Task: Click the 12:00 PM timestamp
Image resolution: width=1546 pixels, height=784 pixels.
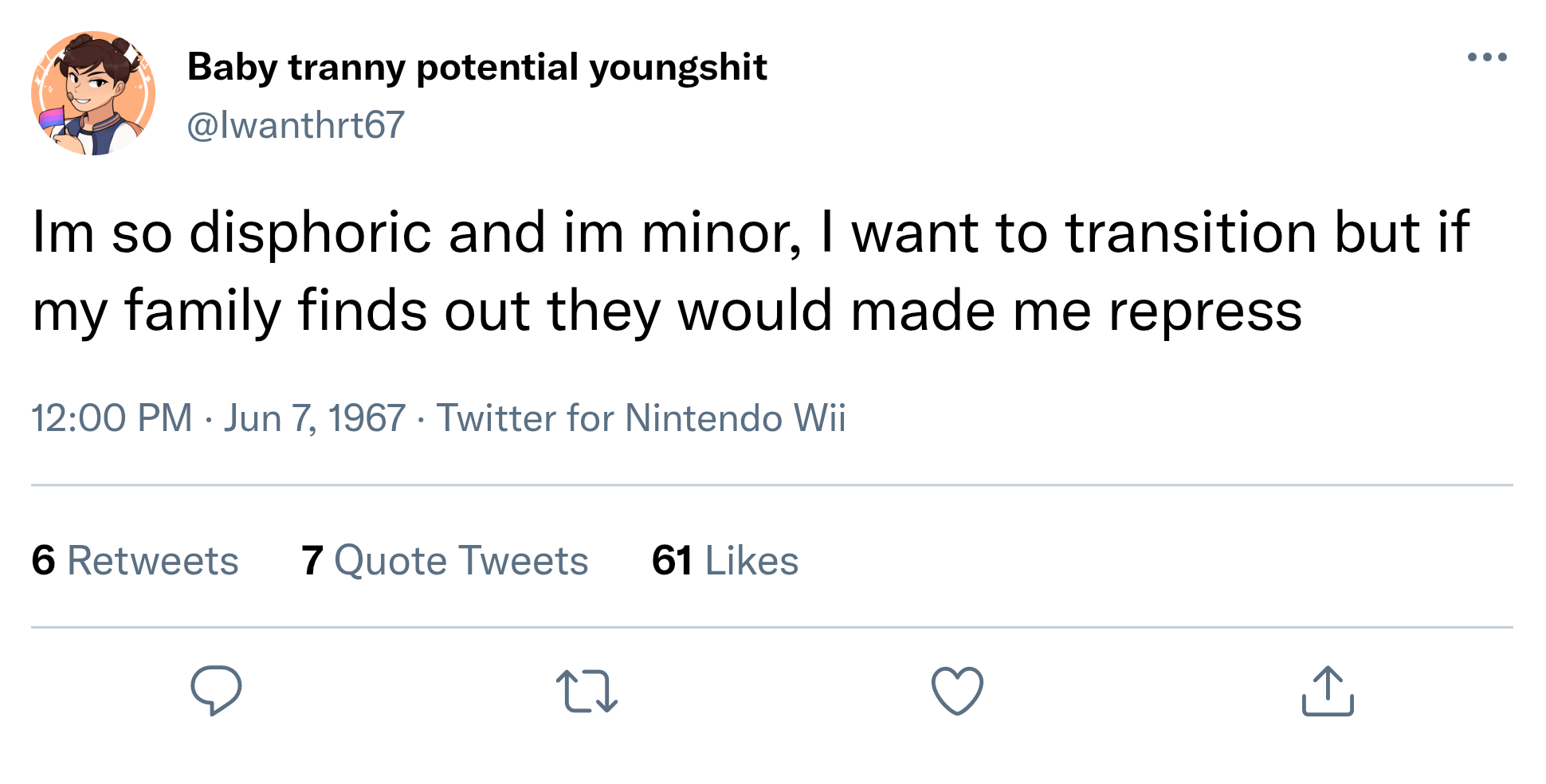Action: [x=112, y=418]
